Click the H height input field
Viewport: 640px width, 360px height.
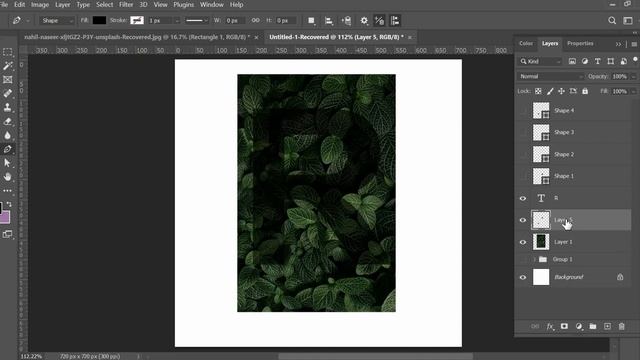pos(286,20)
